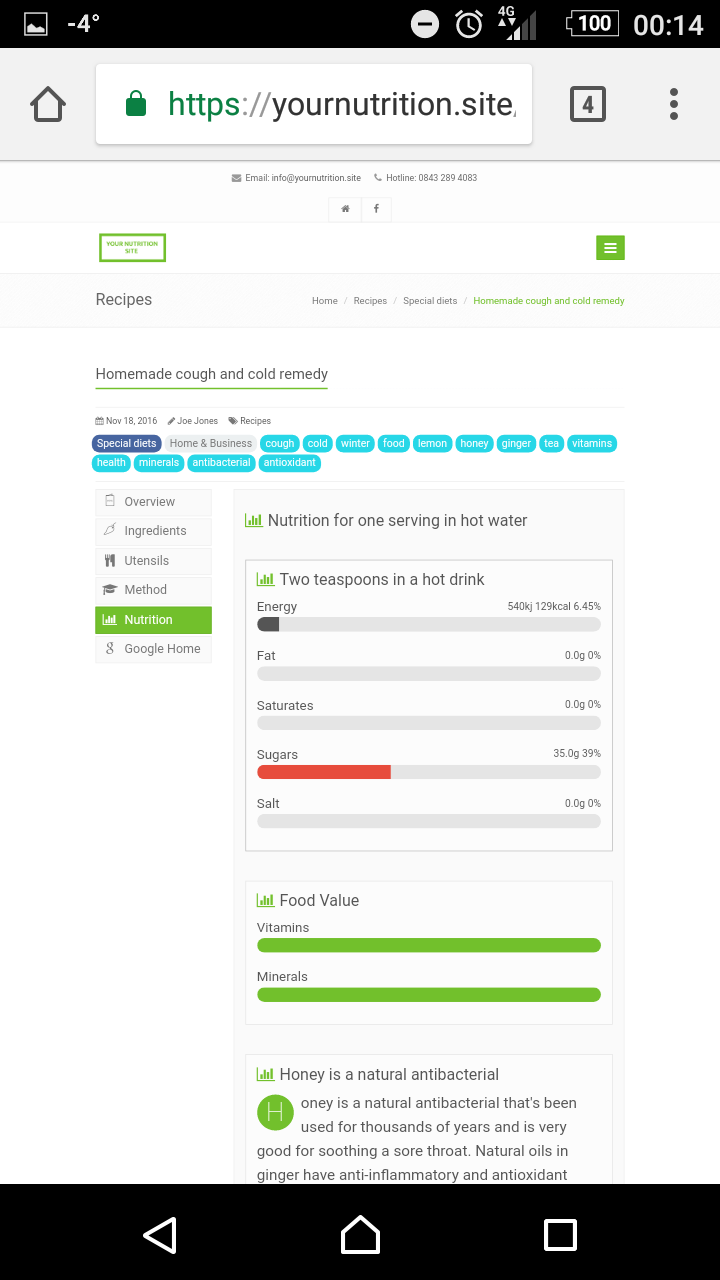This screenshot has width=720, height=1280.
Task: Click the Your Nutrition Site logo
Action: [x=132, y=247]
